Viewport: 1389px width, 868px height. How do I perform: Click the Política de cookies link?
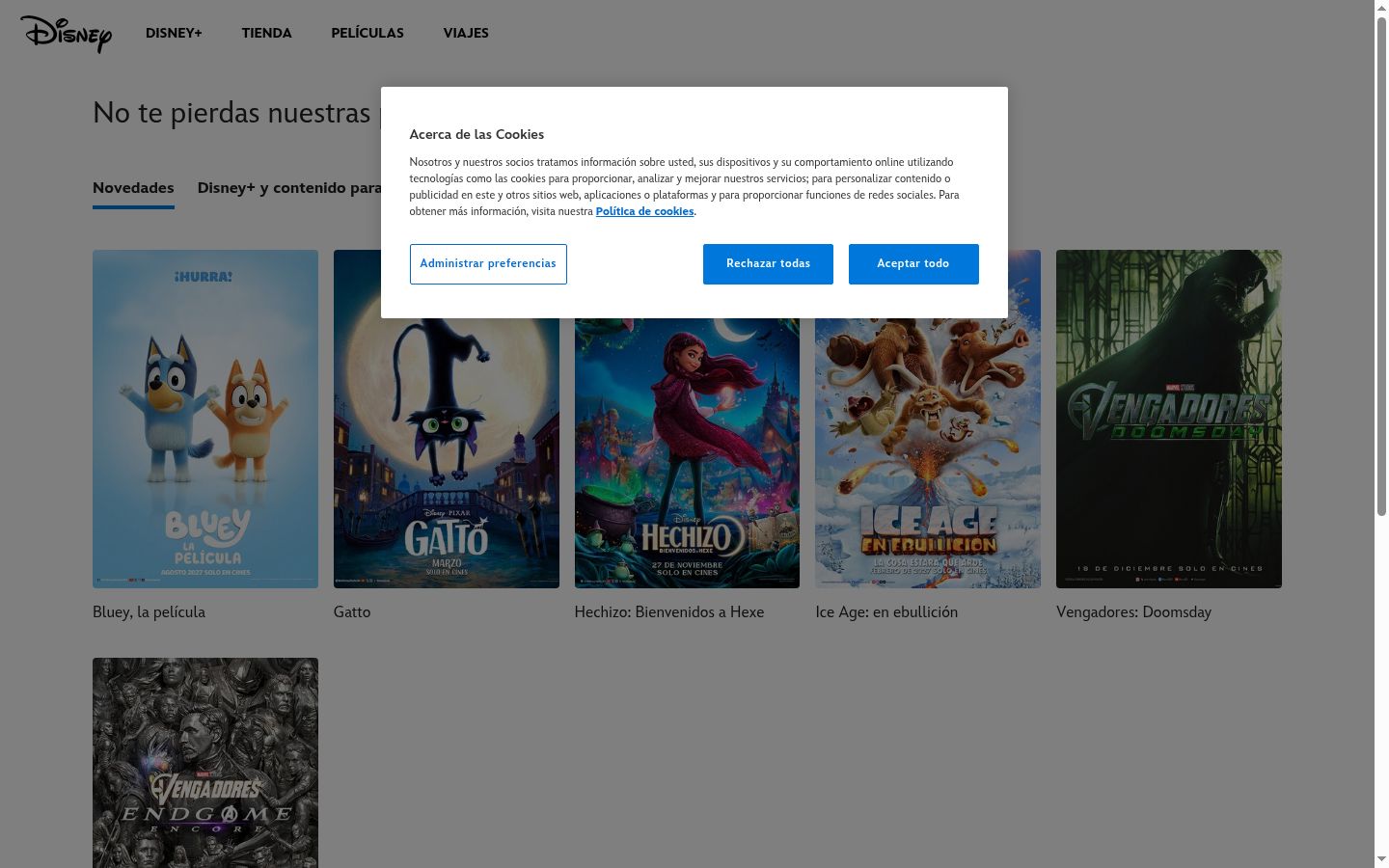point(644,211)
